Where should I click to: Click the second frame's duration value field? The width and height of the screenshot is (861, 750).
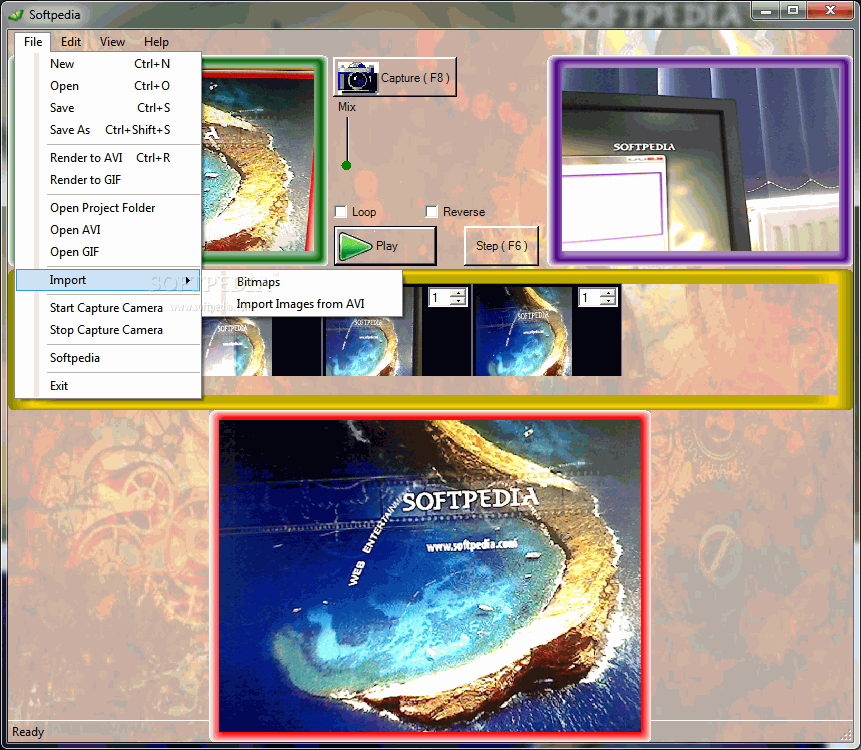point(440,297)
